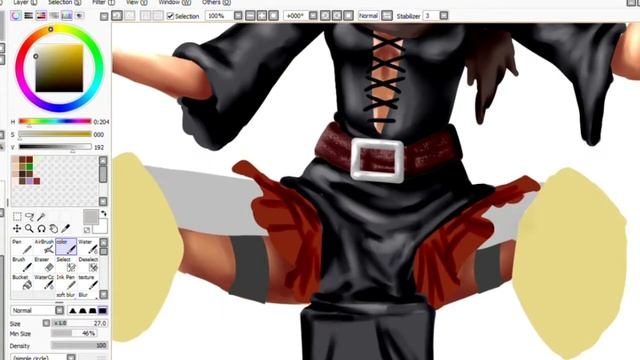
Task: Toggle the color wheel panel icon
Action: 16,16
